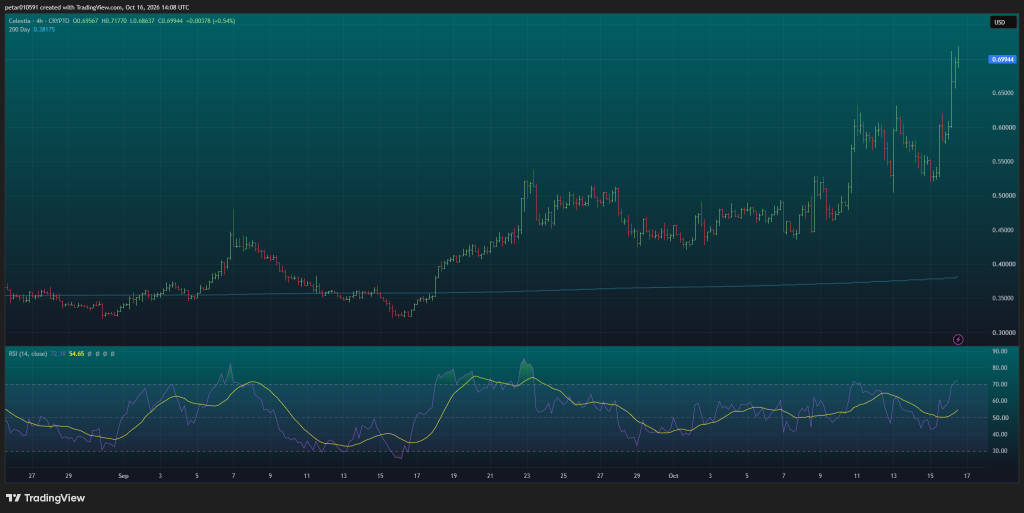Click the 70.00 RSI axis label
This screenshot has height=513, width=1024.
(x=999, y=384)
